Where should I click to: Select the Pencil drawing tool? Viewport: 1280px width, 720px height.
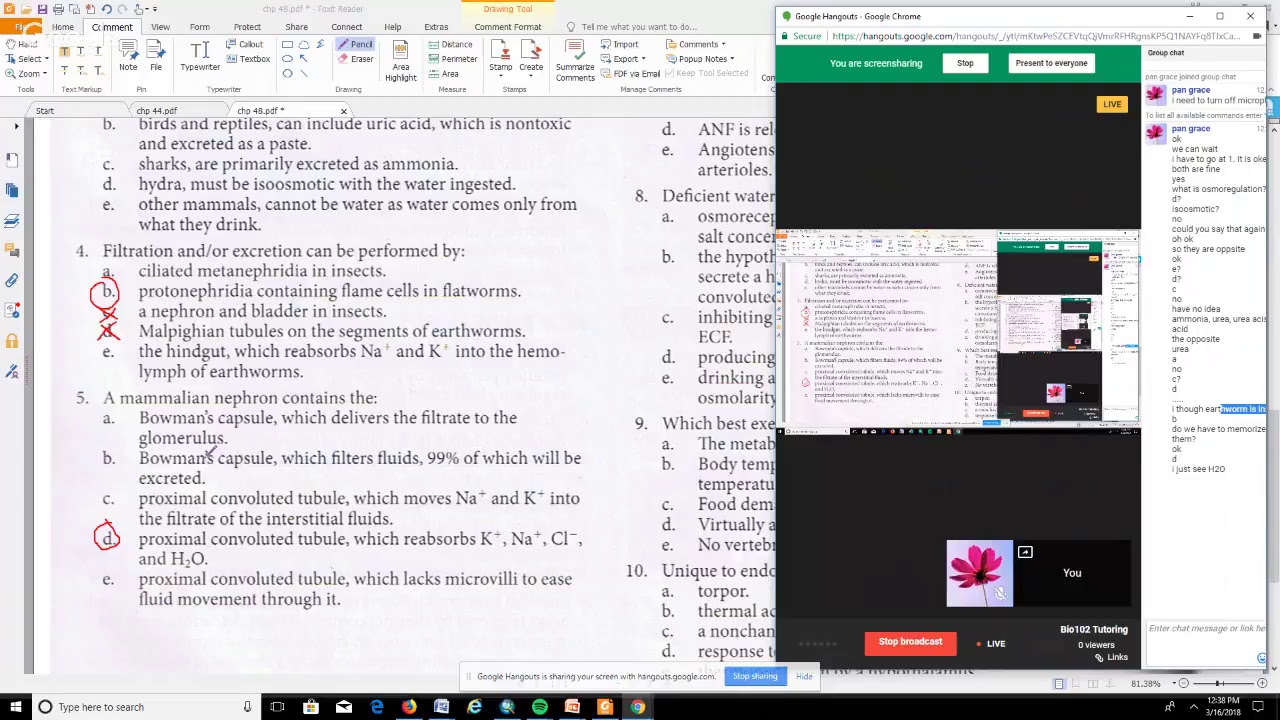pos(355,44)
